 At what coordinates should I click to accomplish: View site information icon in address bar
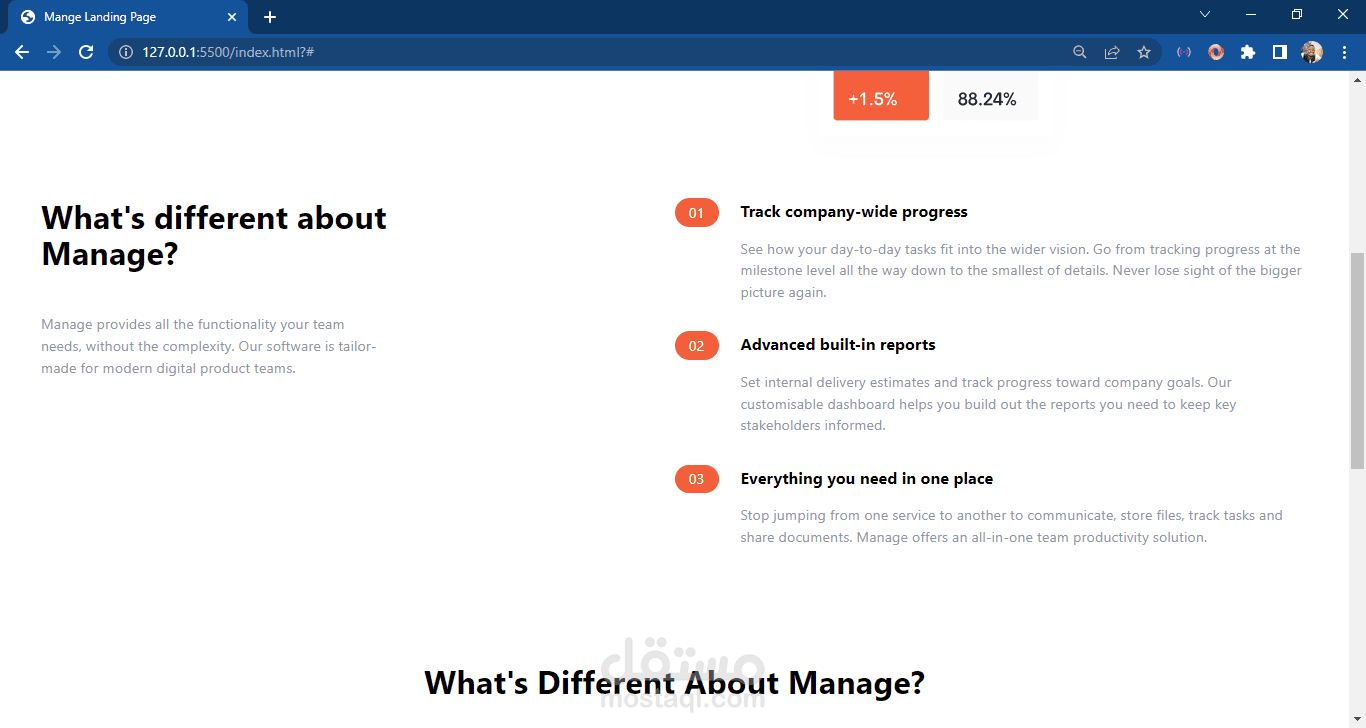(126, 52)
